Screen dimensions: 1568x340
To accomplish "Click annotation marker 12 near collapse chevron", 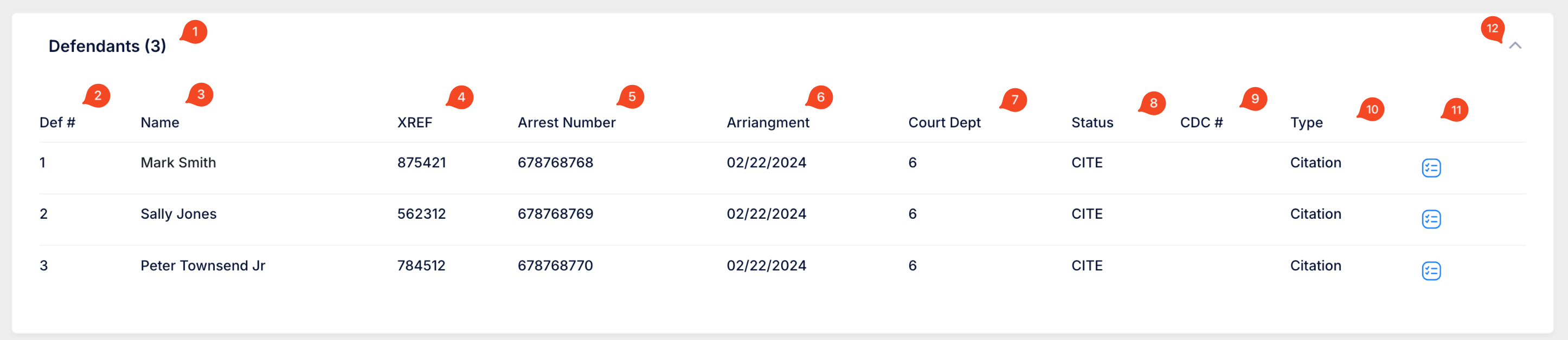I will coord(1493,29).
